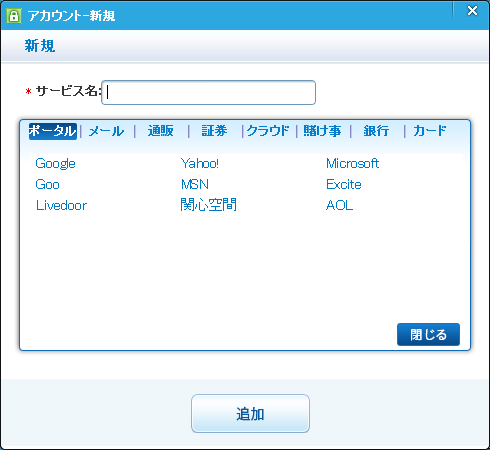The width and height of the screenshot is (490, 450).
Task: Select the MSN service link
Action: [195, 184]
